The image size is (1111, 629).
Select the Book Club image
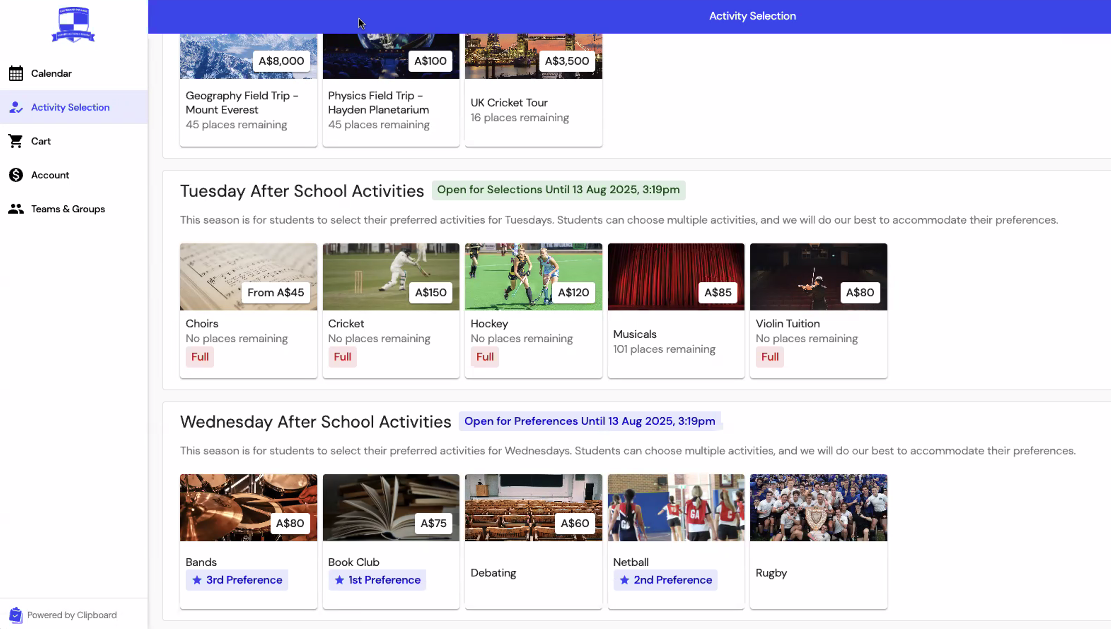(391, 508)
